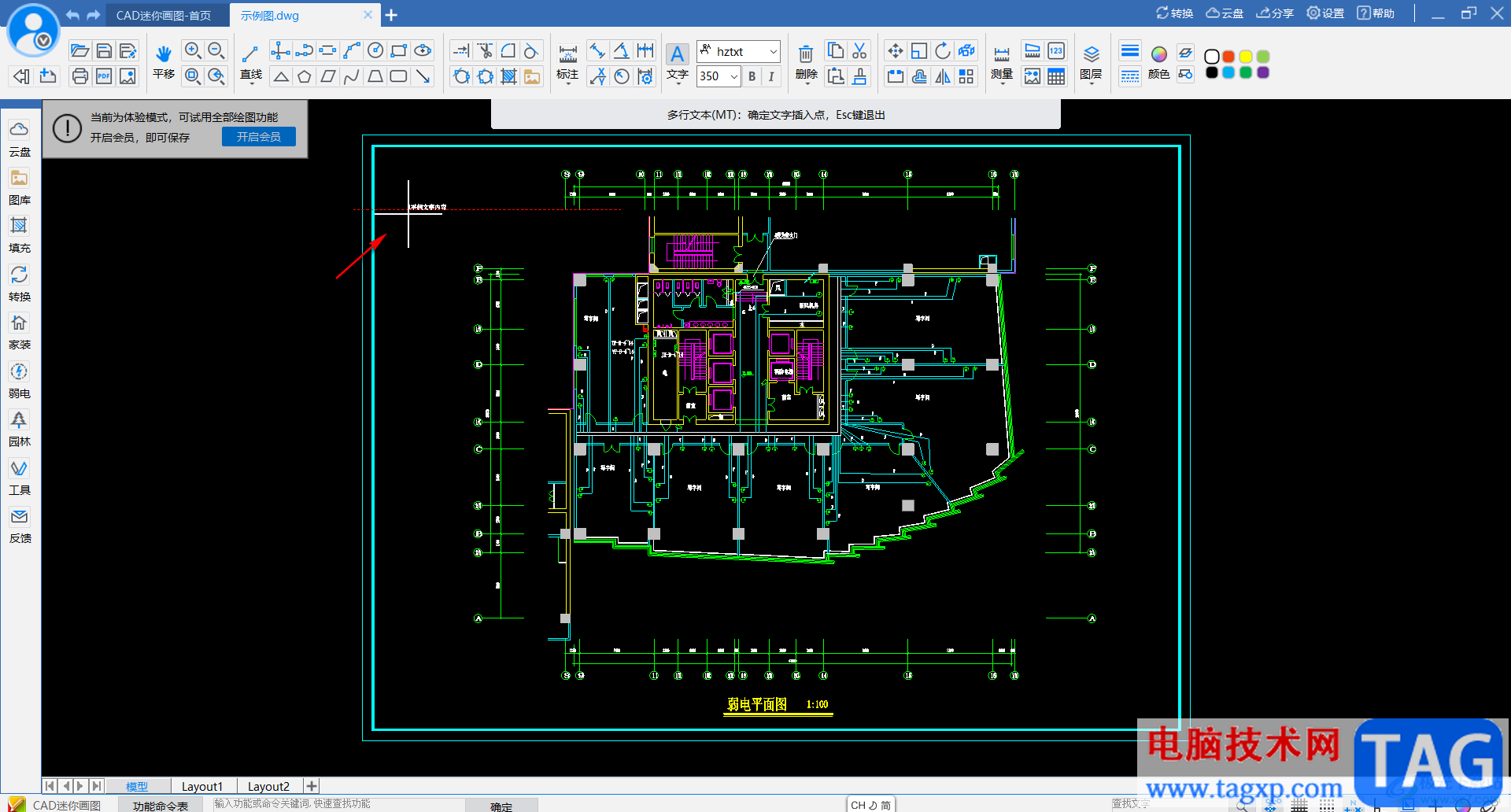The height and width of the screenshot is (812, 1511).
Task: Select the Pan (平移) hand tool
Action: tap(164, 61)
